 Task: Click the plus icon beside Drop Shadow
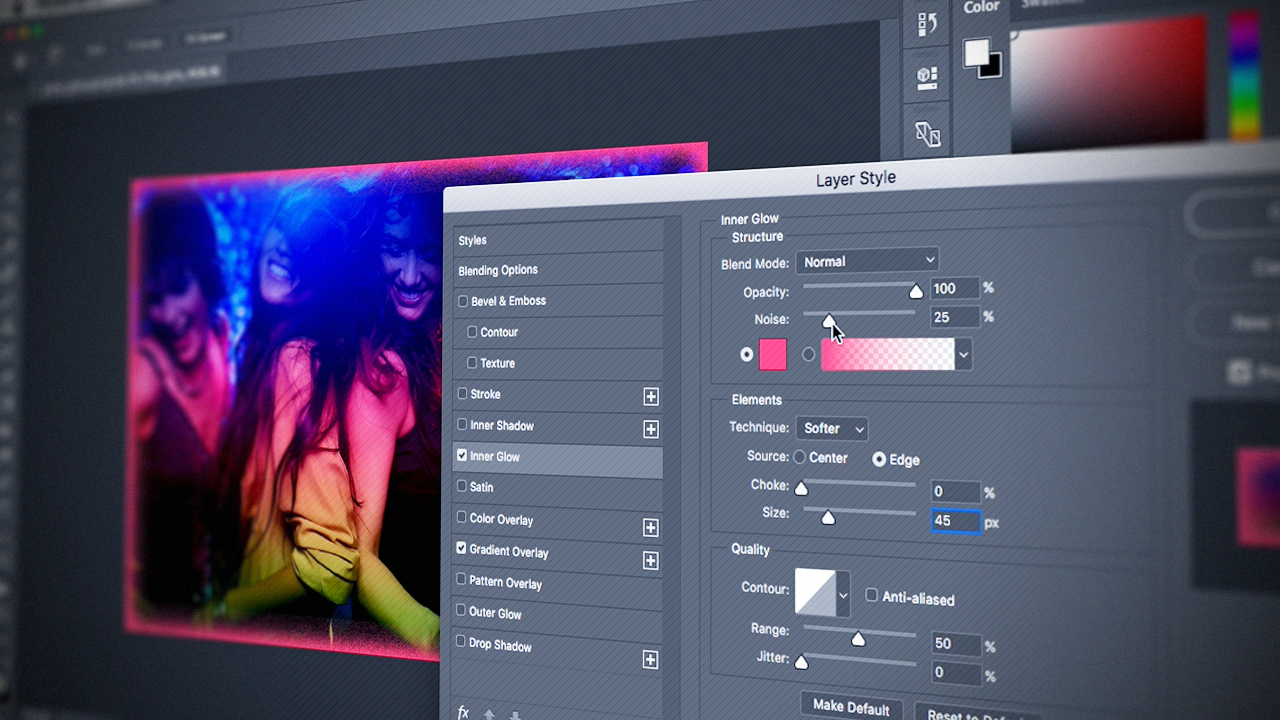click(650, 659)
